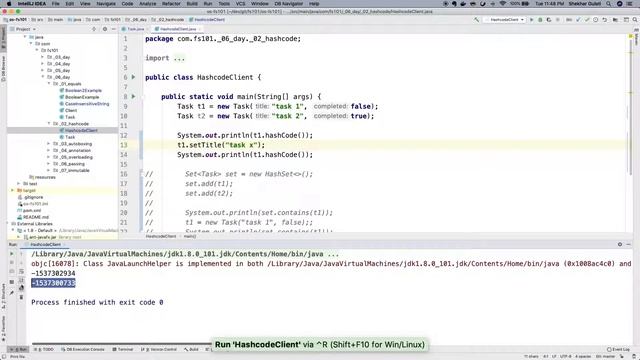Click run gutter arrow beside main method

coord(133,96)
